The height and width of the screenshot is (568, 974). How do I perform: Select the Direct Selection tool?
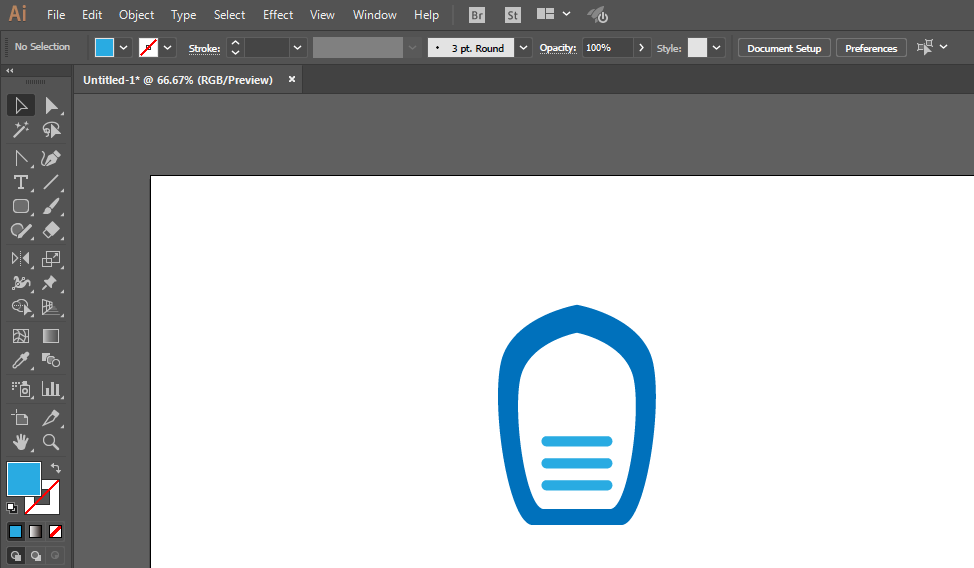51,106
